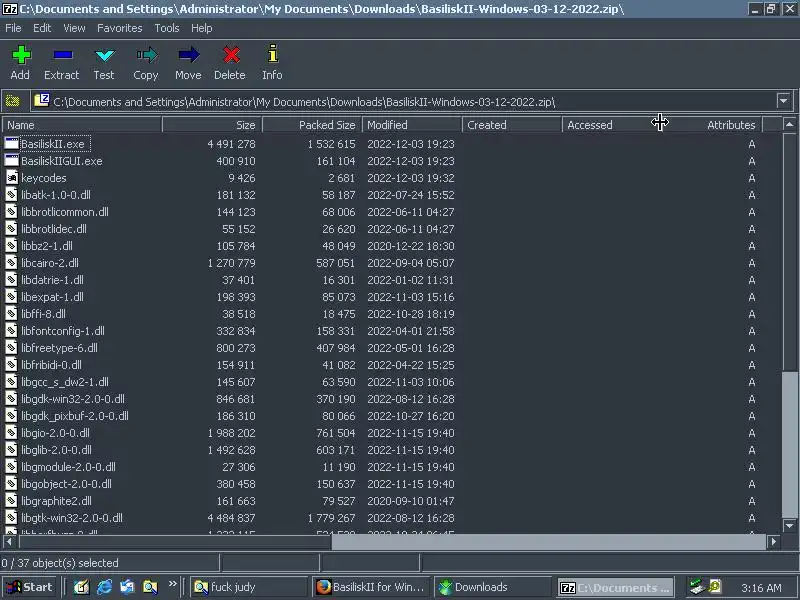Open the View menu
The height and width of the screenshot is (600, 800).
[74, 28]
